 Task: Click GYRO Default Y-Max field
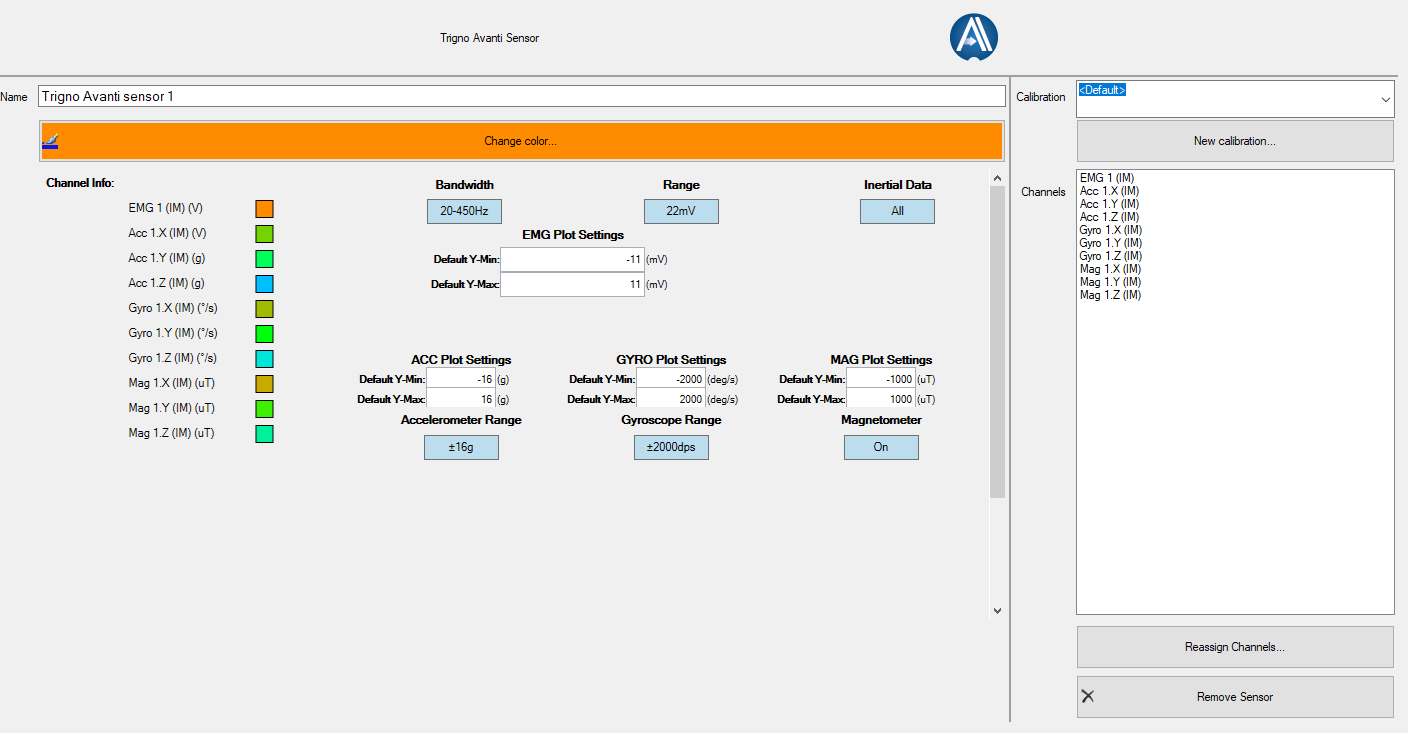tap(671, 399)
